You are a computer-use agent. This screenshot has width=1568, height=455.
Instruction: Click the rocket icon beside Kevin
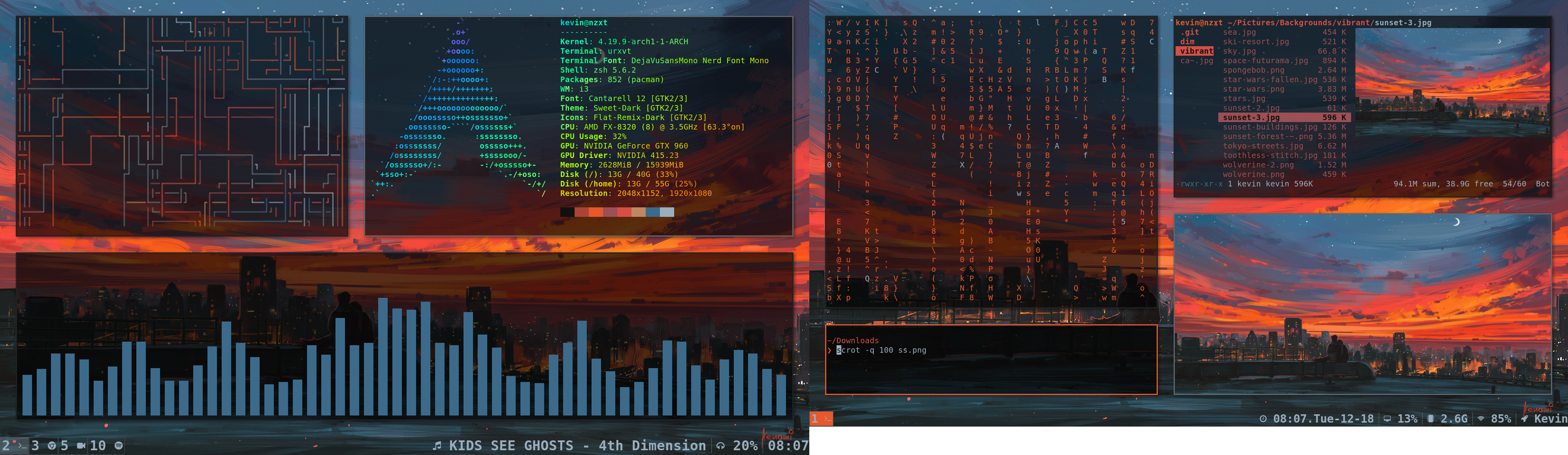[x=1524, y=419]
